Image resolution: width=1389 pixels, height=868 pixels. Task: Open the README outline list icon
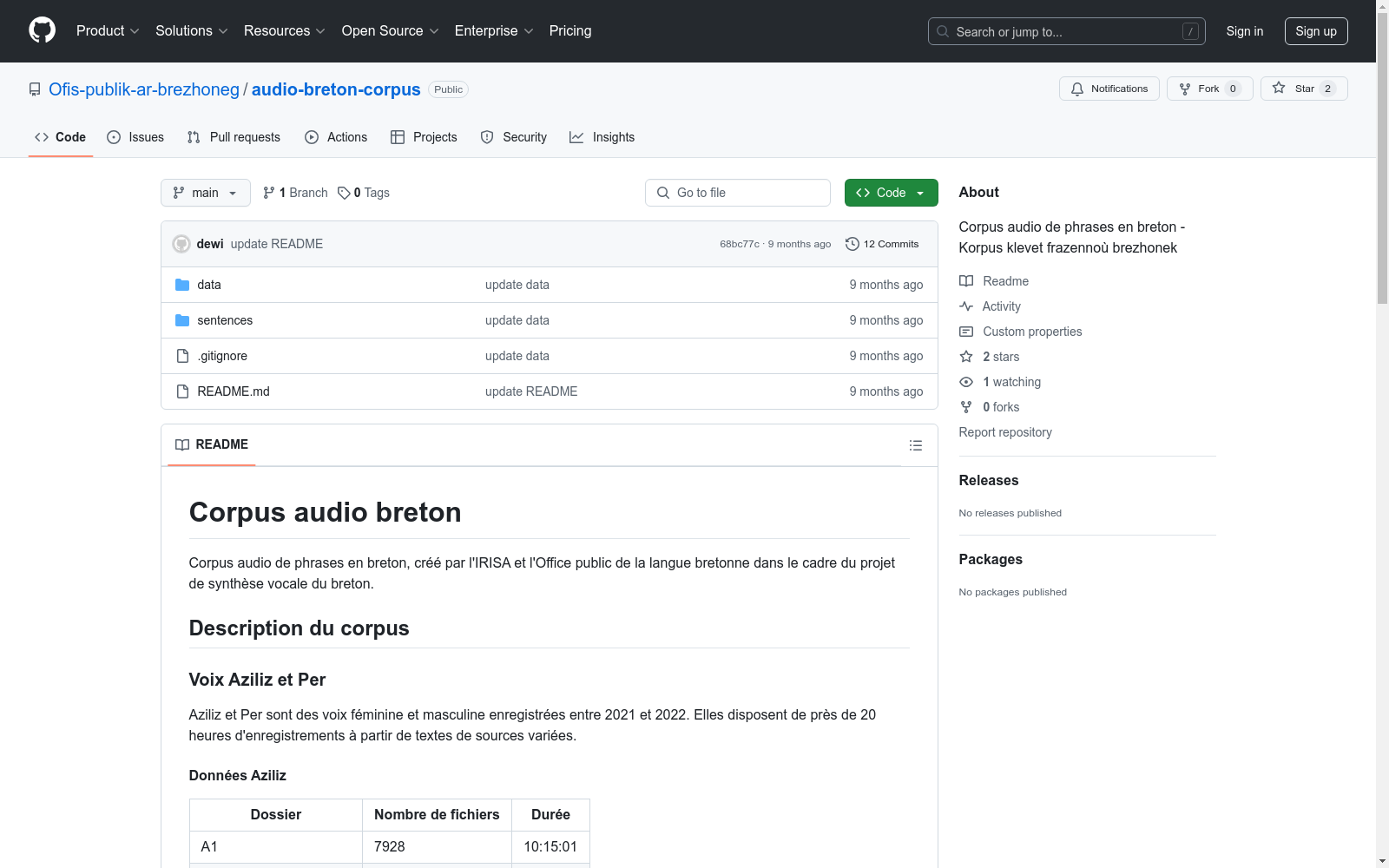pos(916,445)
